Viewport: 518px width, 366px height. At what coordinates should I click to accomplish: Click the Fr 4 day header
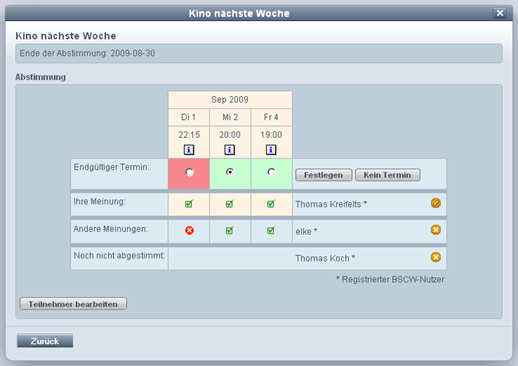pos(271,117)
